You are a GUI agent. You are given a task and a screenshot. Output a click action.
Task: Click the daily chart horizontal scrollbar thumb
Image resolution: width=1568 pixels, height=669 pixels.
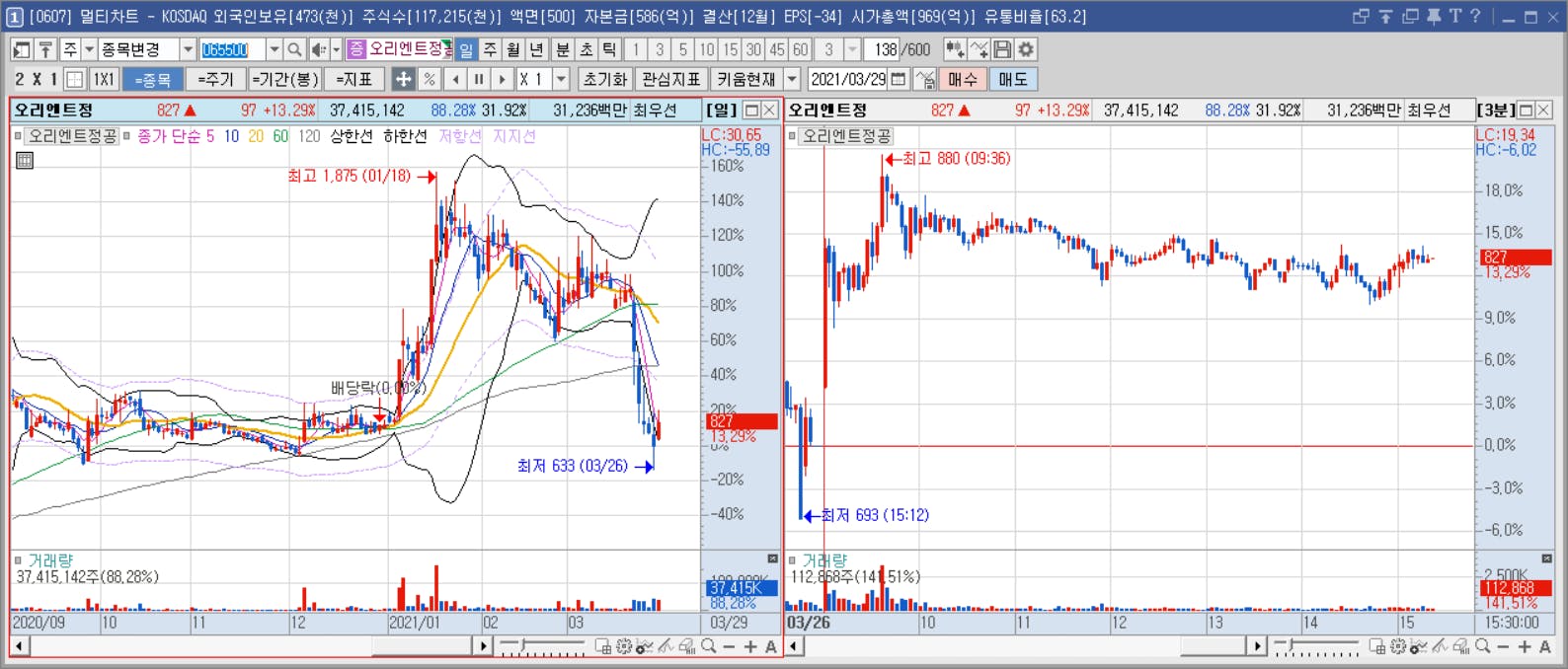[x=422, y=646]
